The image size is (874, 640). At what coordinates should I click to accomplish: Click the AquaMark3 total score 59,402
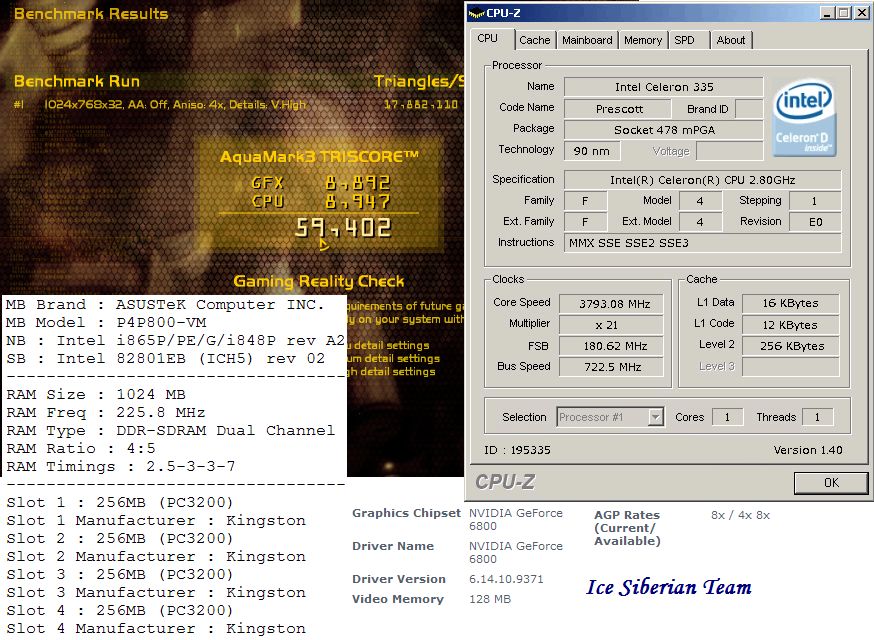(x=343, y=227)
